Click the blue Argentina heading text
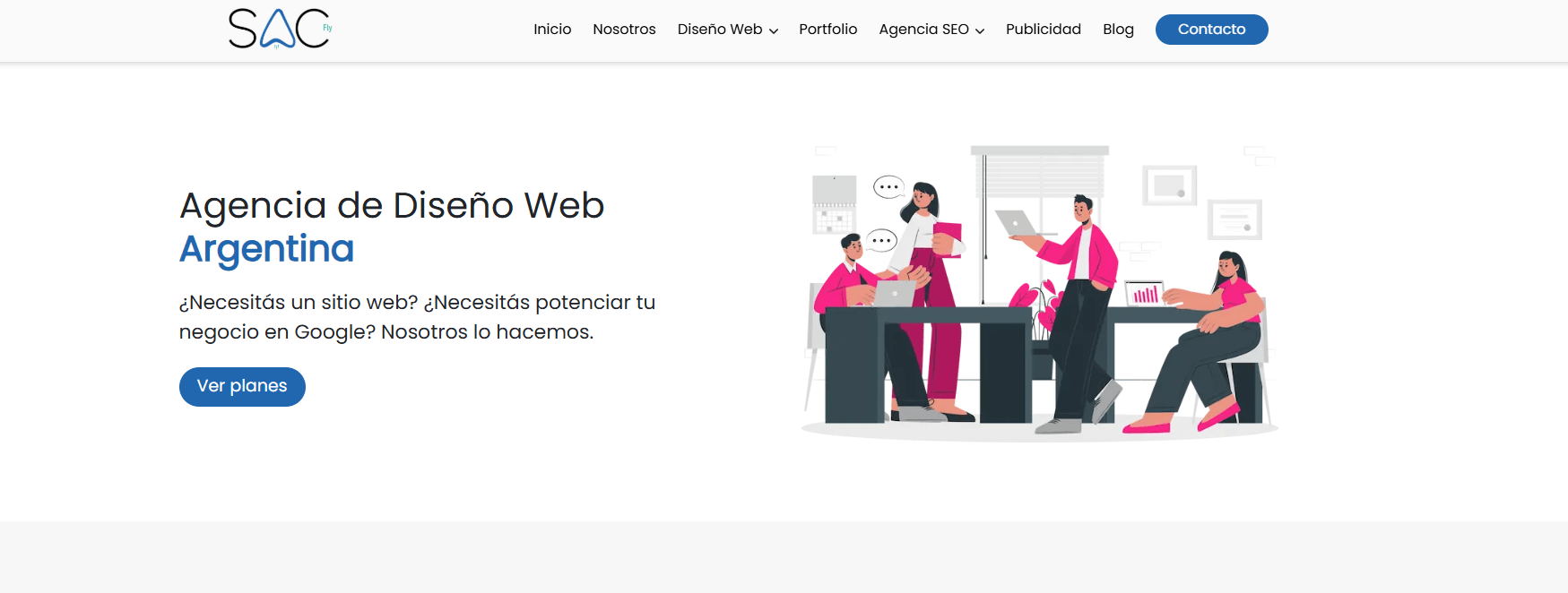The image size is (1568, 593). [x=266, y=249]
